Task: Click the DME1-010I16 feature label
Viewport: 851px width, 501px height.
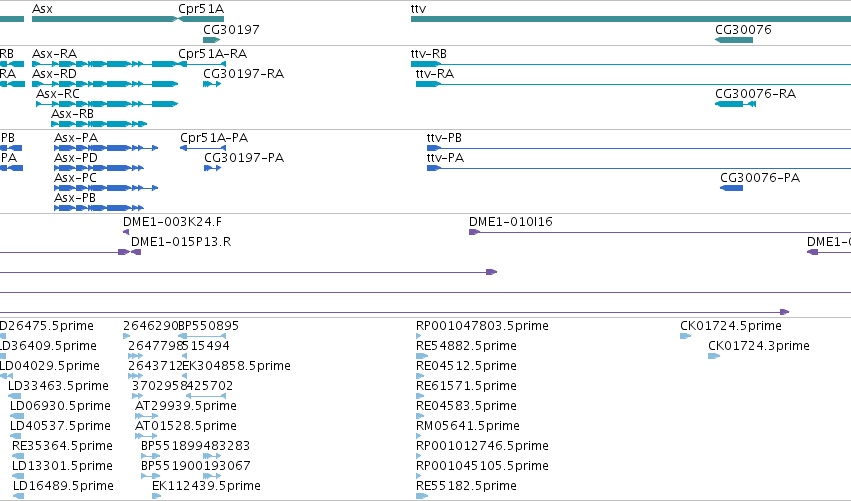Action: point(511,221)
